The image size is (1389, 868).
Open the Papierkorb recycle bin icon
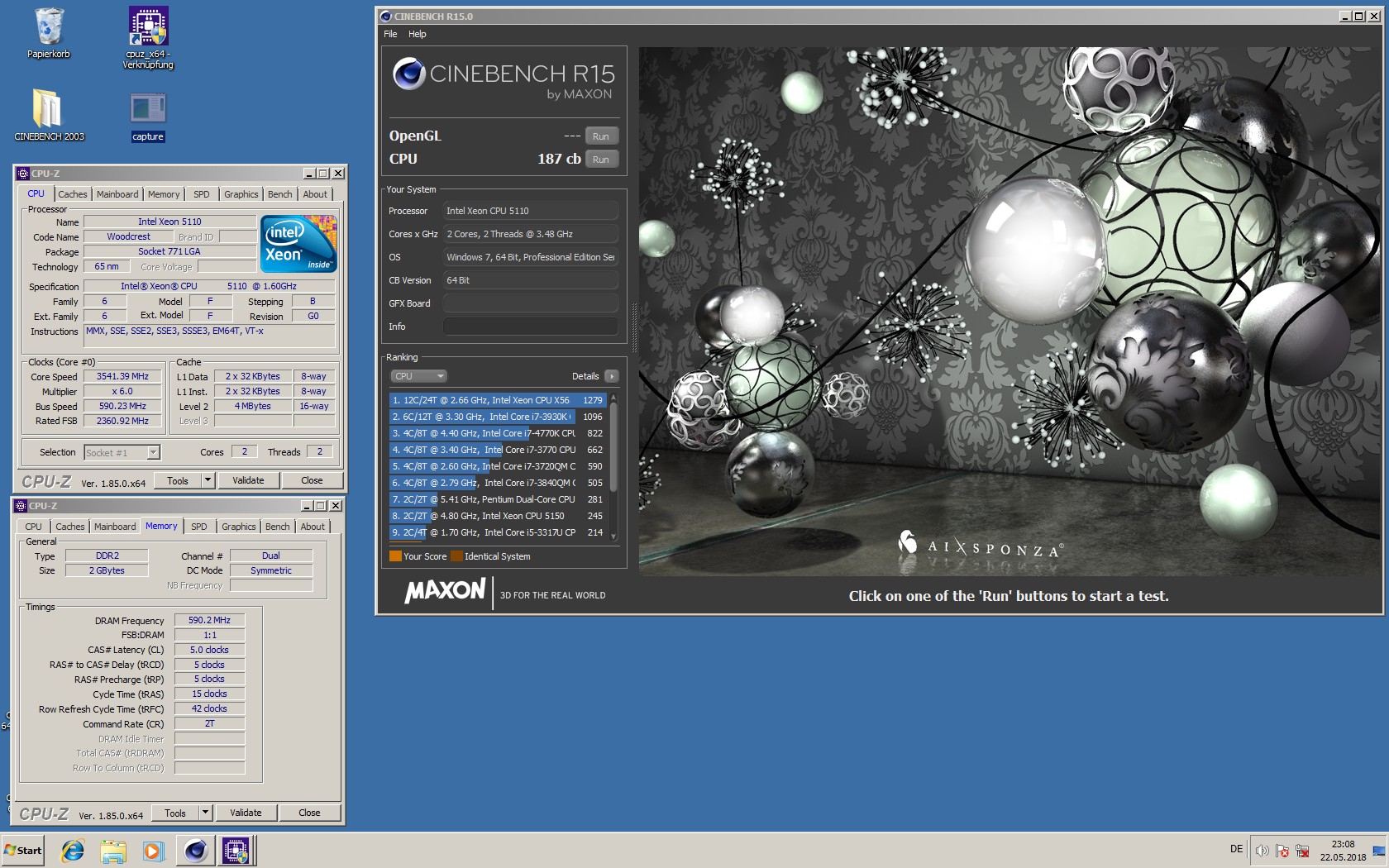point(49,33)
